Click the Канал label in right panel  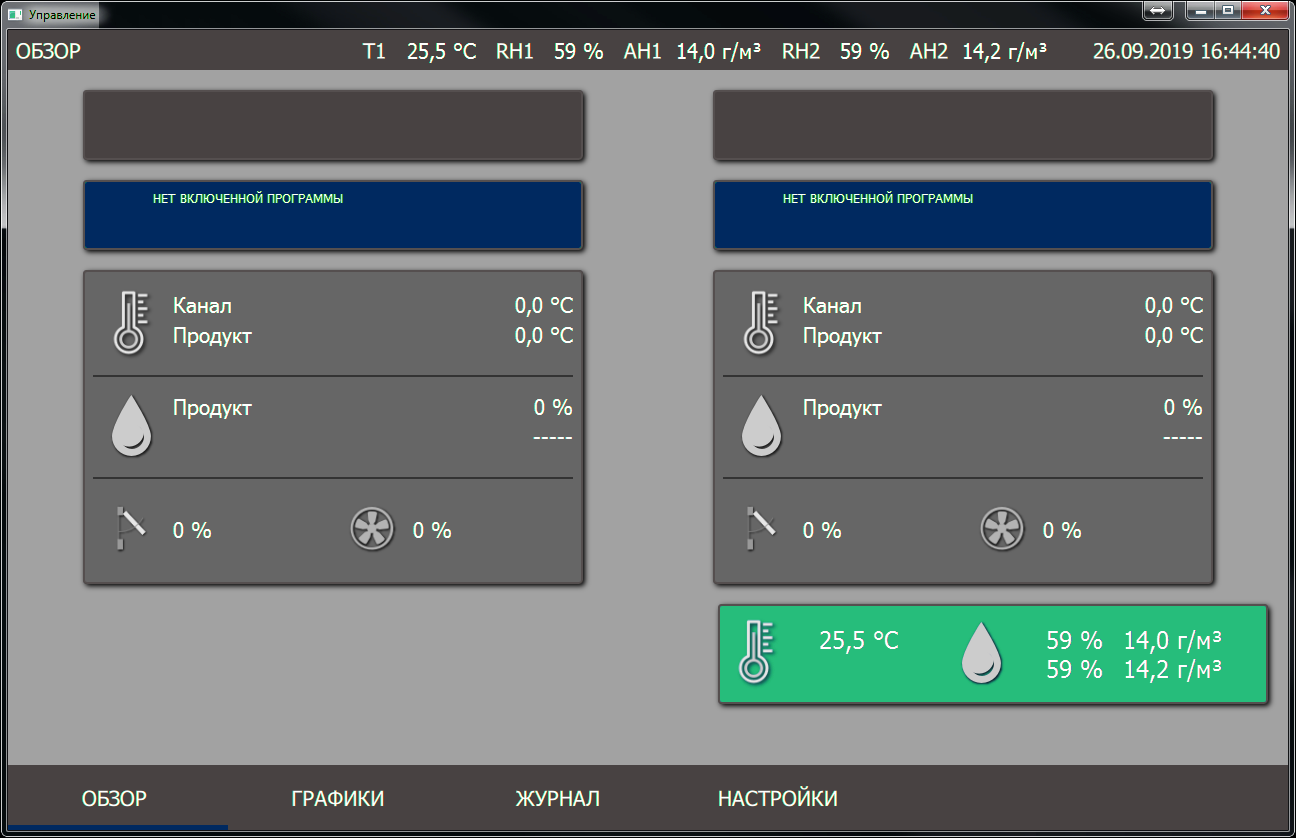click(x=832, y=306)
